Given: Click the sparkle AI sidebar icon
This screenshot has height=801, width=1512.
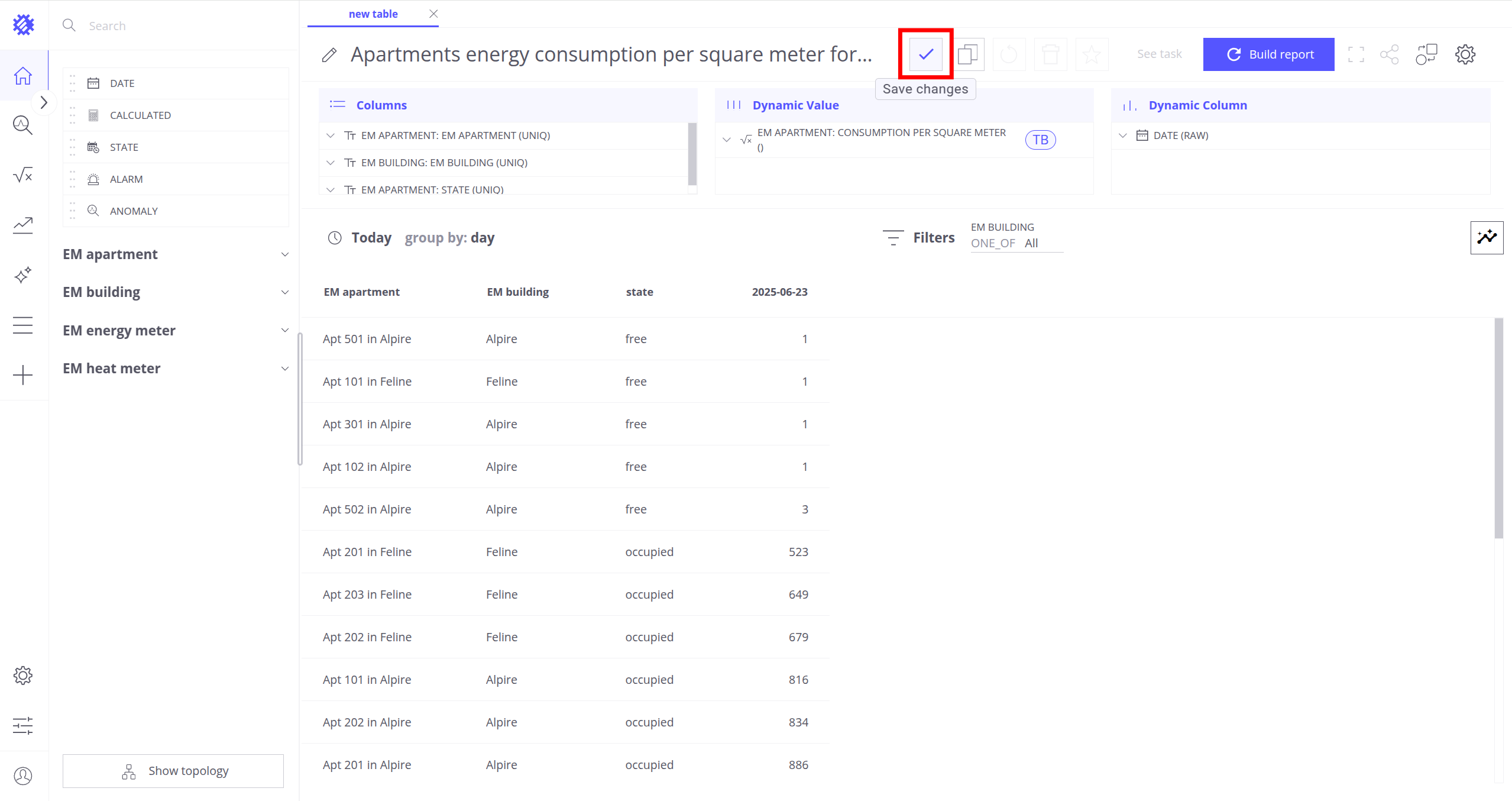Looking at the screenshot, I should [23, 275].
